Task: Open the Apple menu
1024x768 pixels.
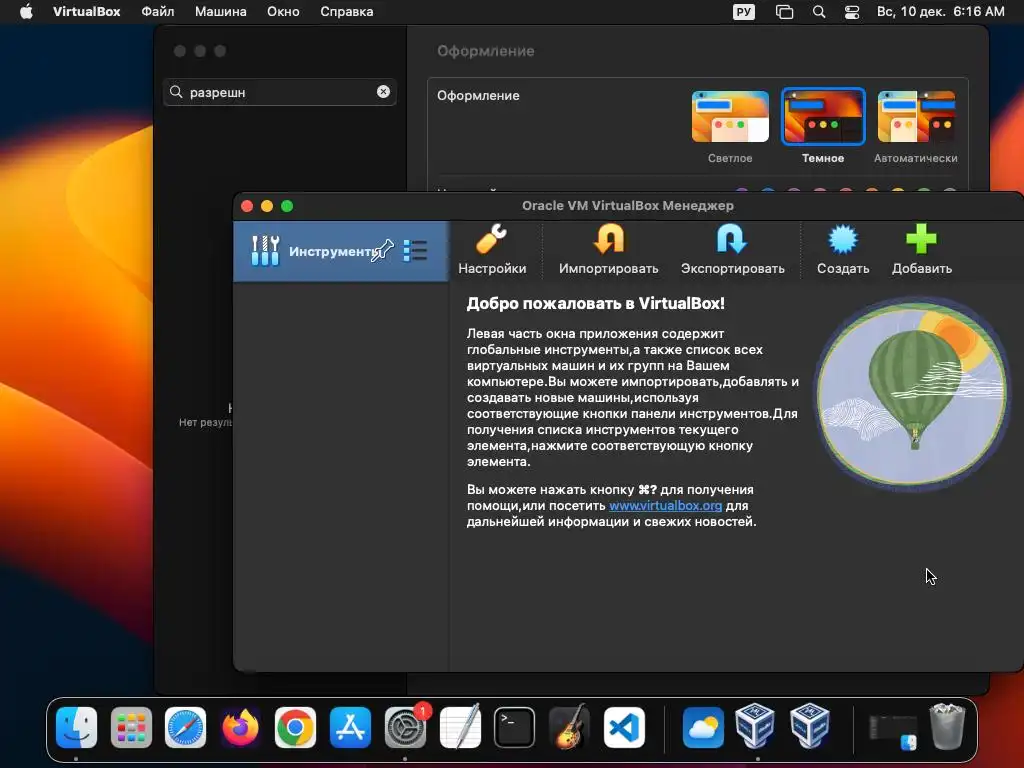Action: tap(26, 12)
